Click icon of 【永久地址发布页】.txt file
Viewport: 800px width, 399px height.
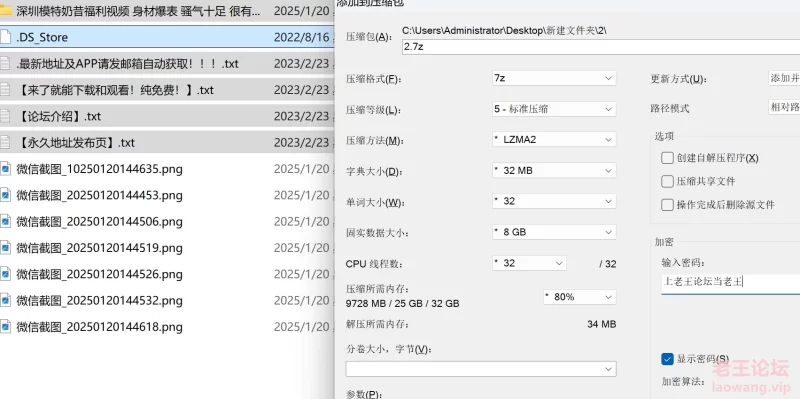5,143
